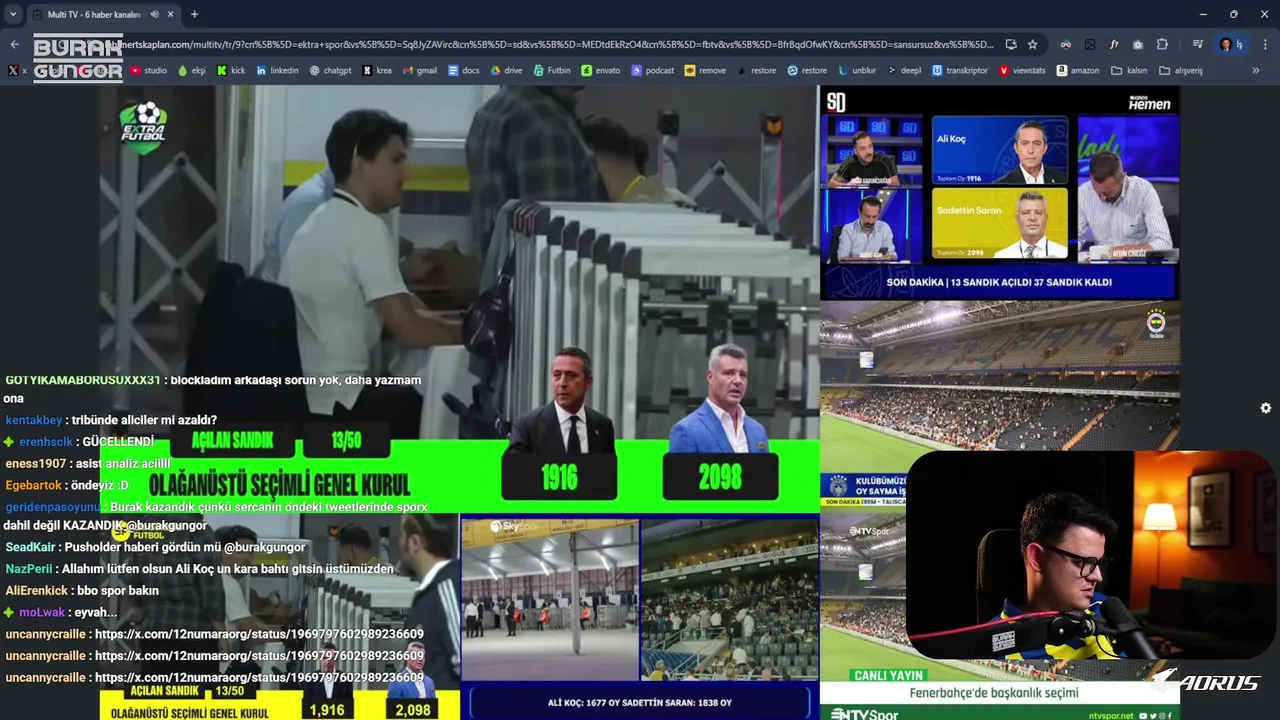
Task: Open the X bookmark
Action: [17, 71]
